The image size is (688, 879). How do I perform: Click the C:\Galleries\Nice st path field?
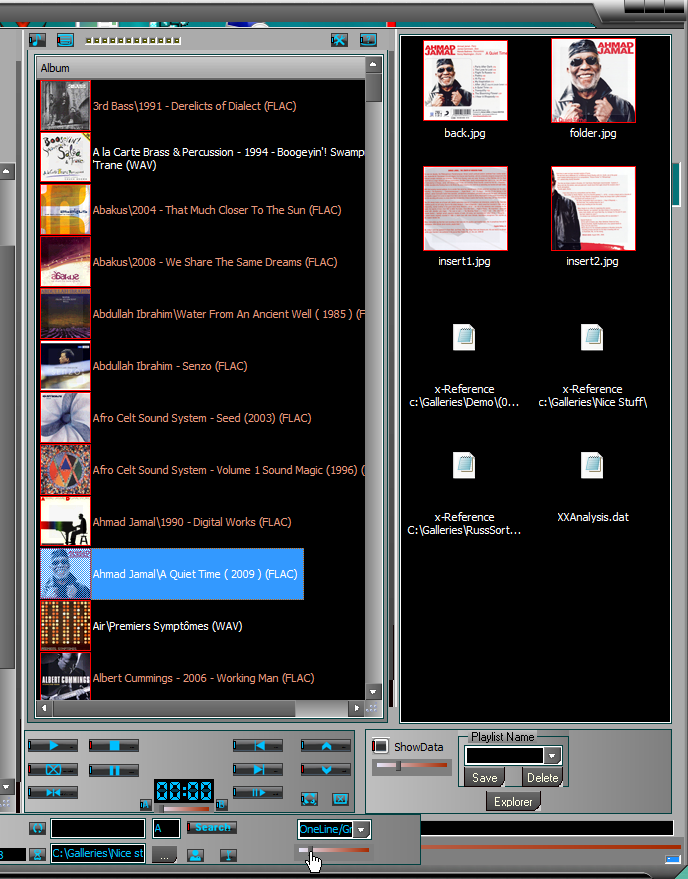(98, 853)
